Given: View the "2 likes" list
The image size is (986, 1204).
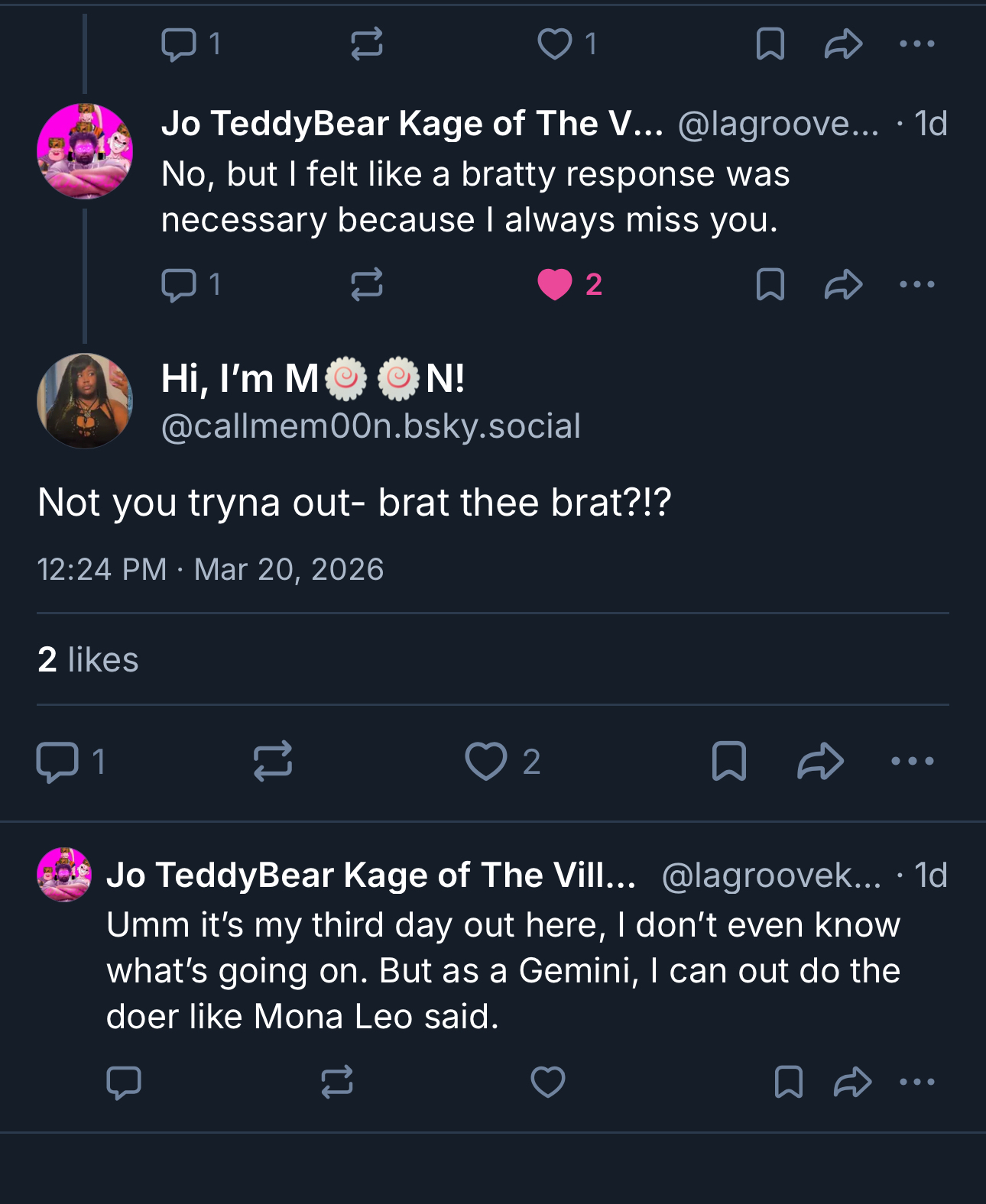Looking at the screenshot, I should pyautogui.click(x=88, y=659).
